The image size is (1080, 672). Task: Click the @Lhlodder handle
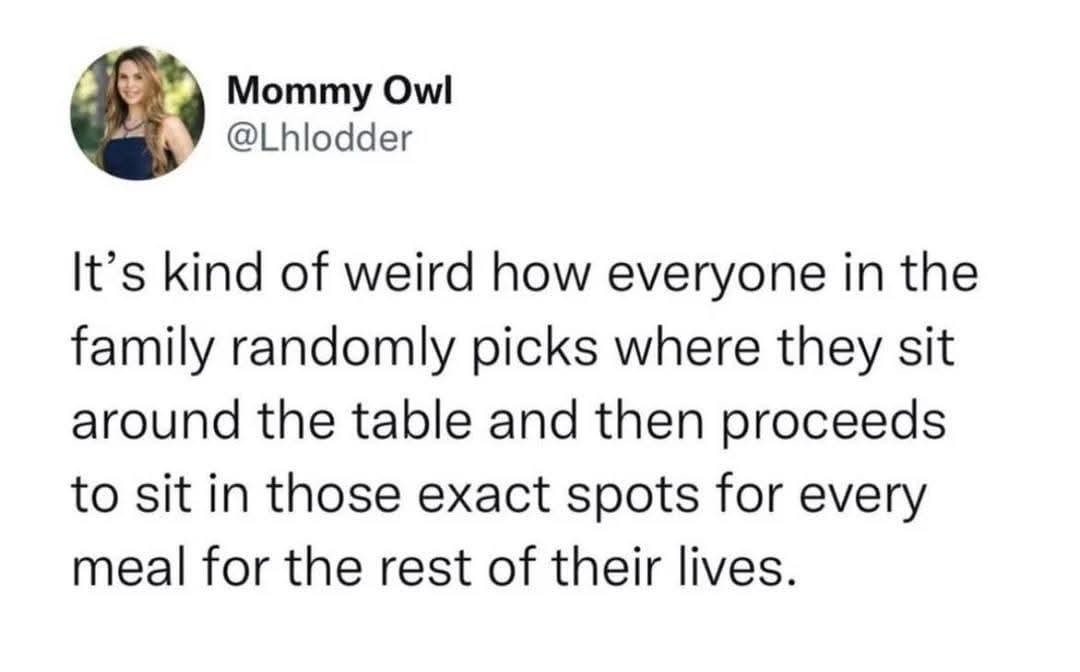[320, 138]
